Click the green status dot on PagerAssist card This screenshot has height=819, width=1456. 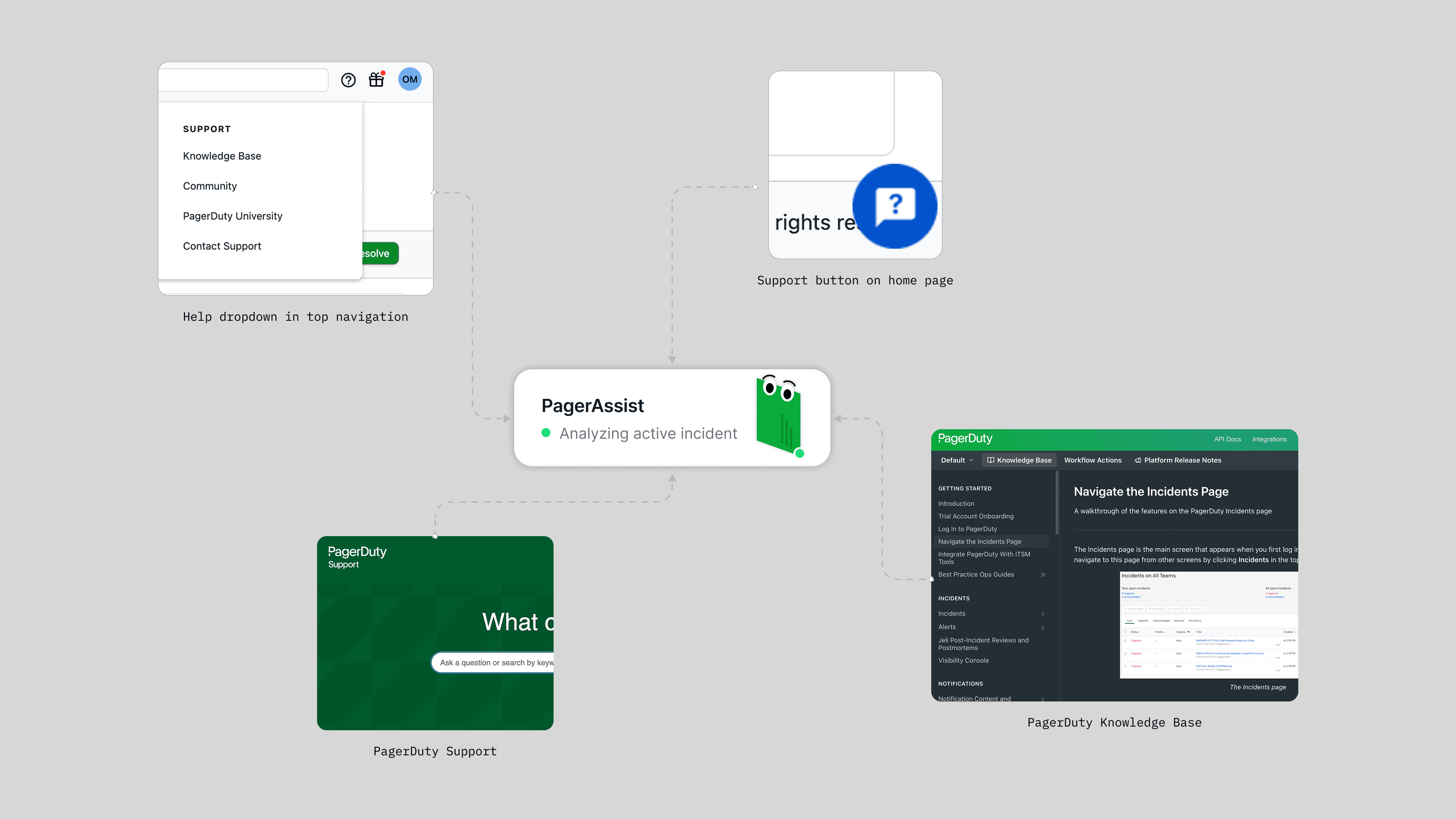[546, 433]
